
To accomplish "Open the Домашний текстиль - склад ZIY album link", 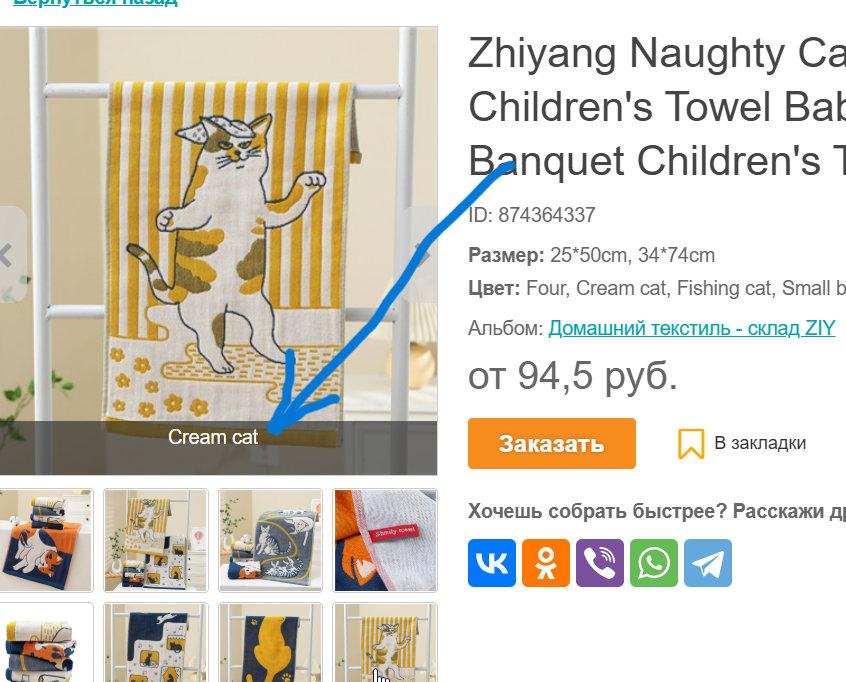I will pyautogui.click(x=692, y=328).
